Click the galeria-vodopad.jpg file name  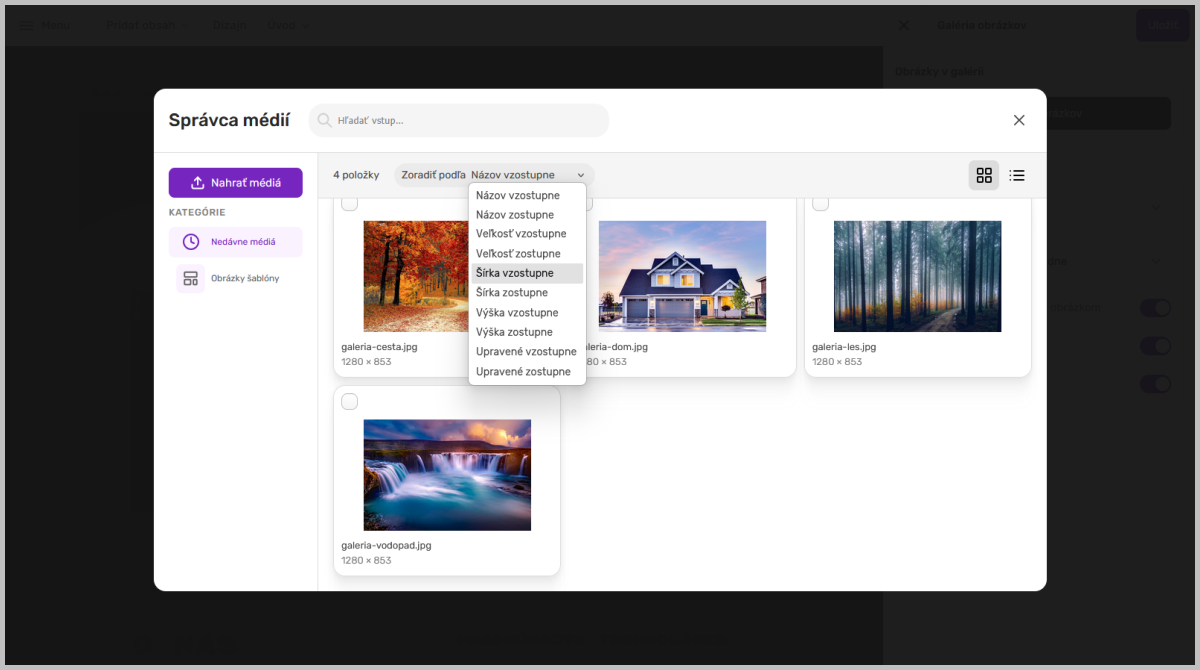click(x=386, y=546)
